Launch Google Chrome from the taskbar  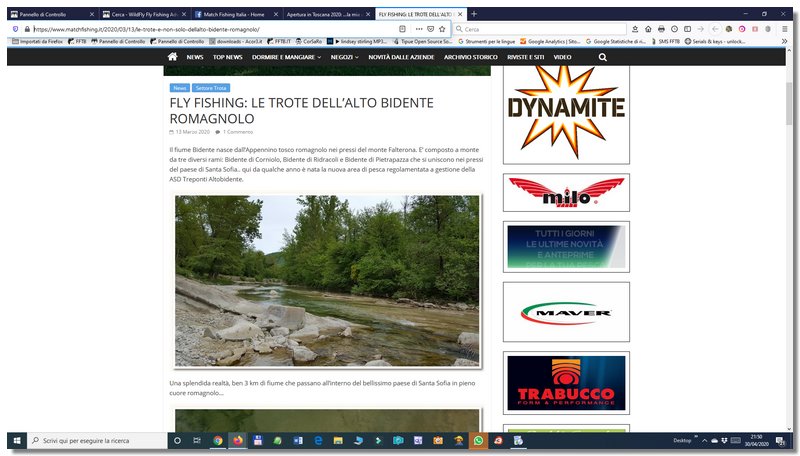click(x=218, y=440)
